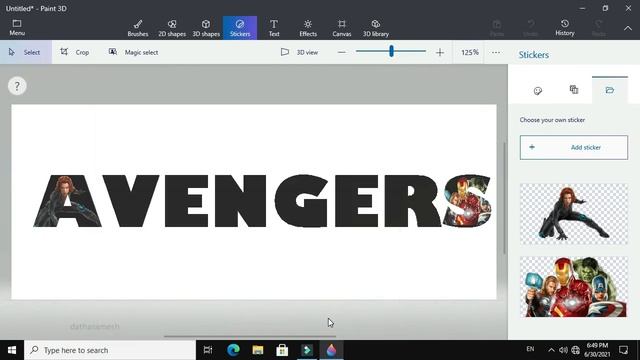The image size is (640, 360).
Task: Show hidden system tray icons
Action: 551,350
